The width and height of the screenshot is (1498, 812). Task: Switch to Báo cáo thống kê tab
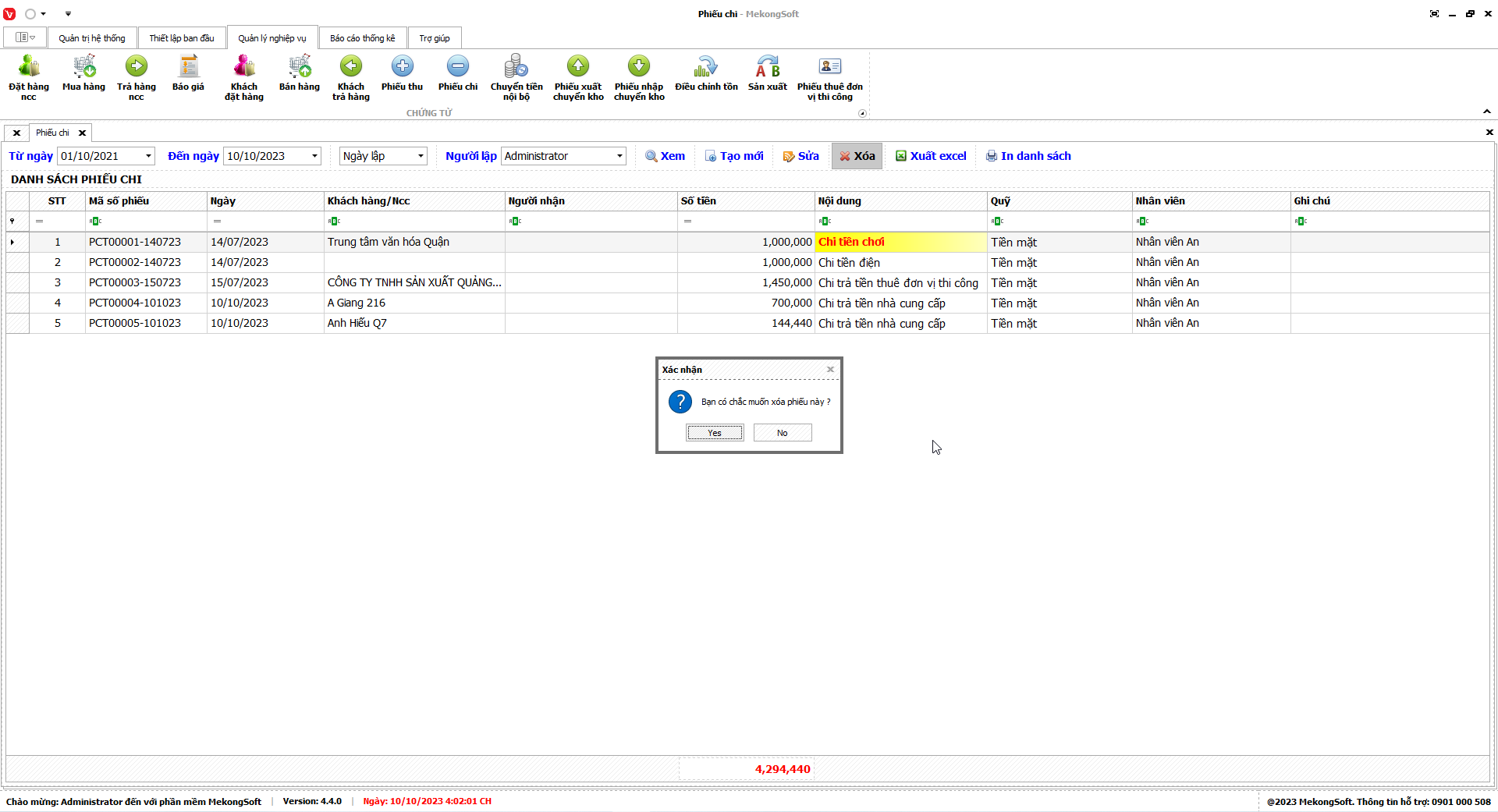pos(363,38)
